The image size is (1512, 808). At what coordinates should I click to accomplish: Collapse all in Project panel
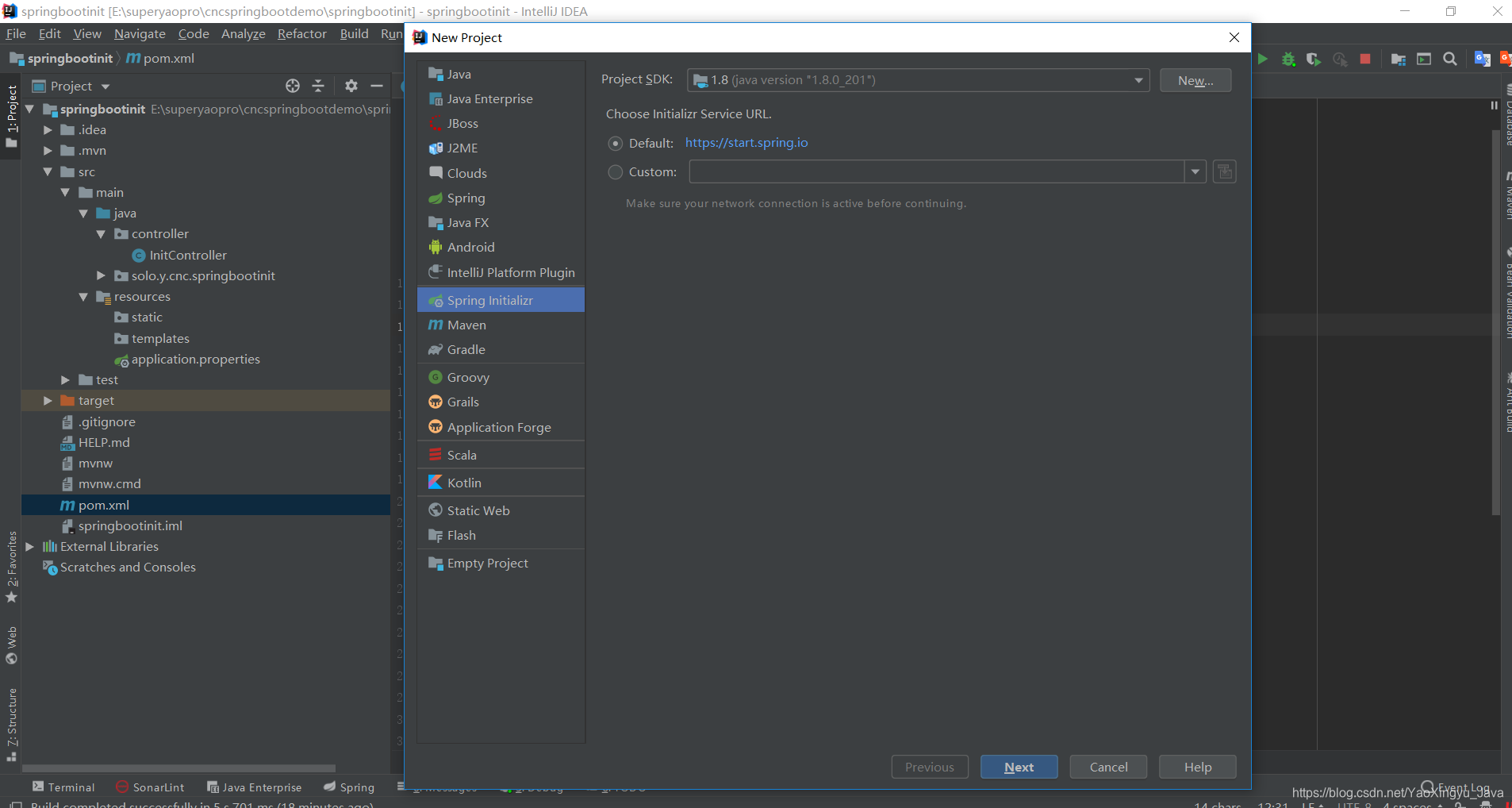coord(318,86)
